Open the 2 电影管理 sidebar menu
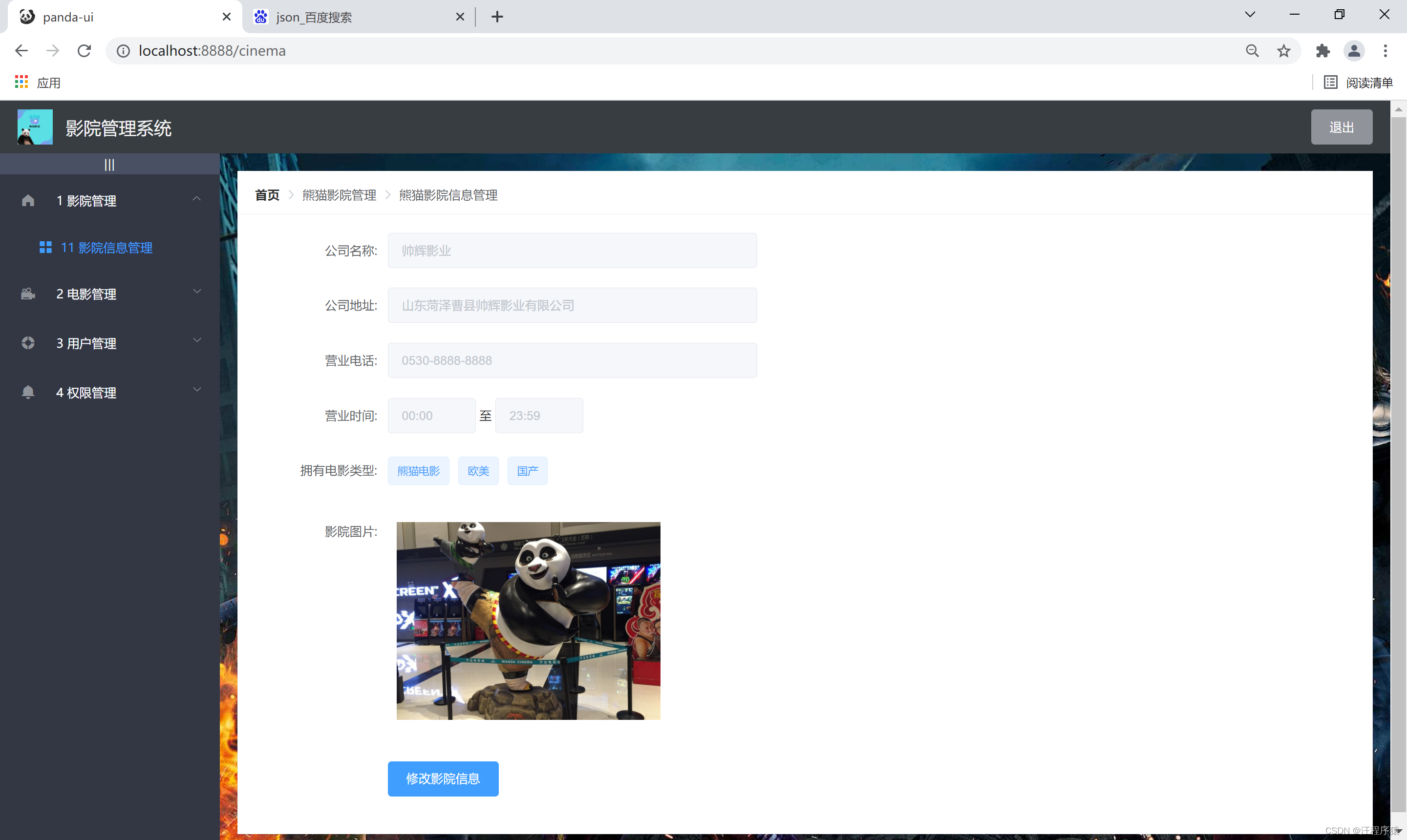The height and width of the screenshot is (840, 1407). click(x=110, y=294)
